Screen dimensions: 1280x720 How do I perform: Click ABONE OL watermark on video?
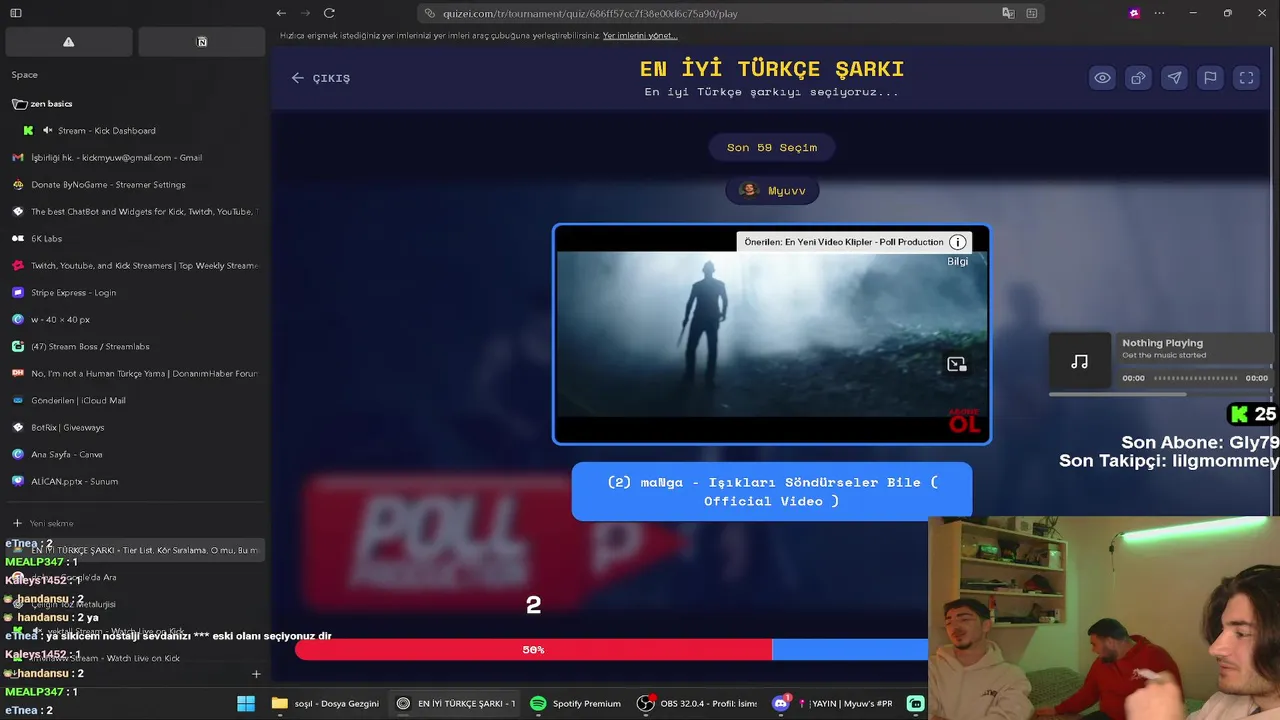(964, 421)
